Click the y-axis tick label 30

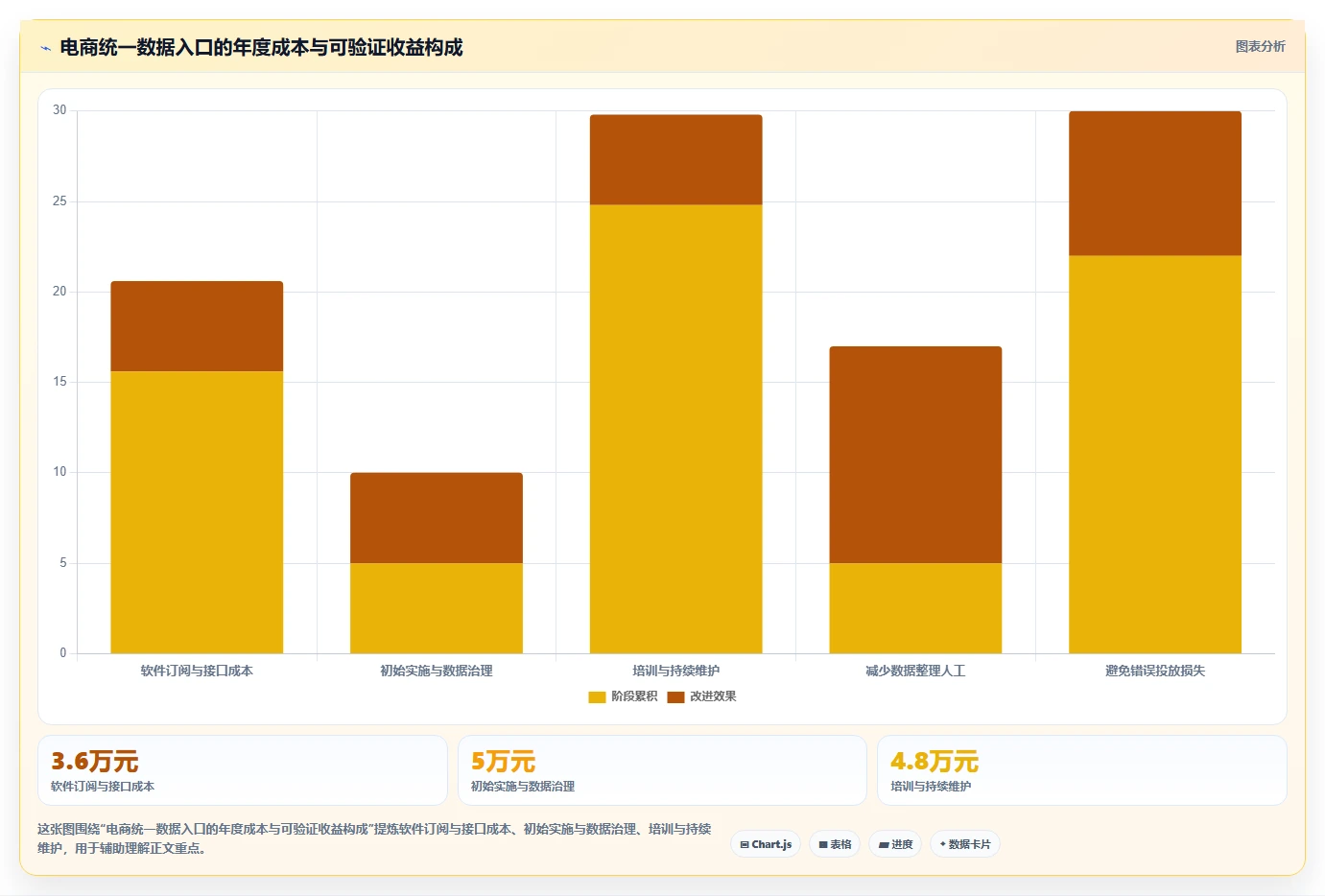click(x=59, y=110)
